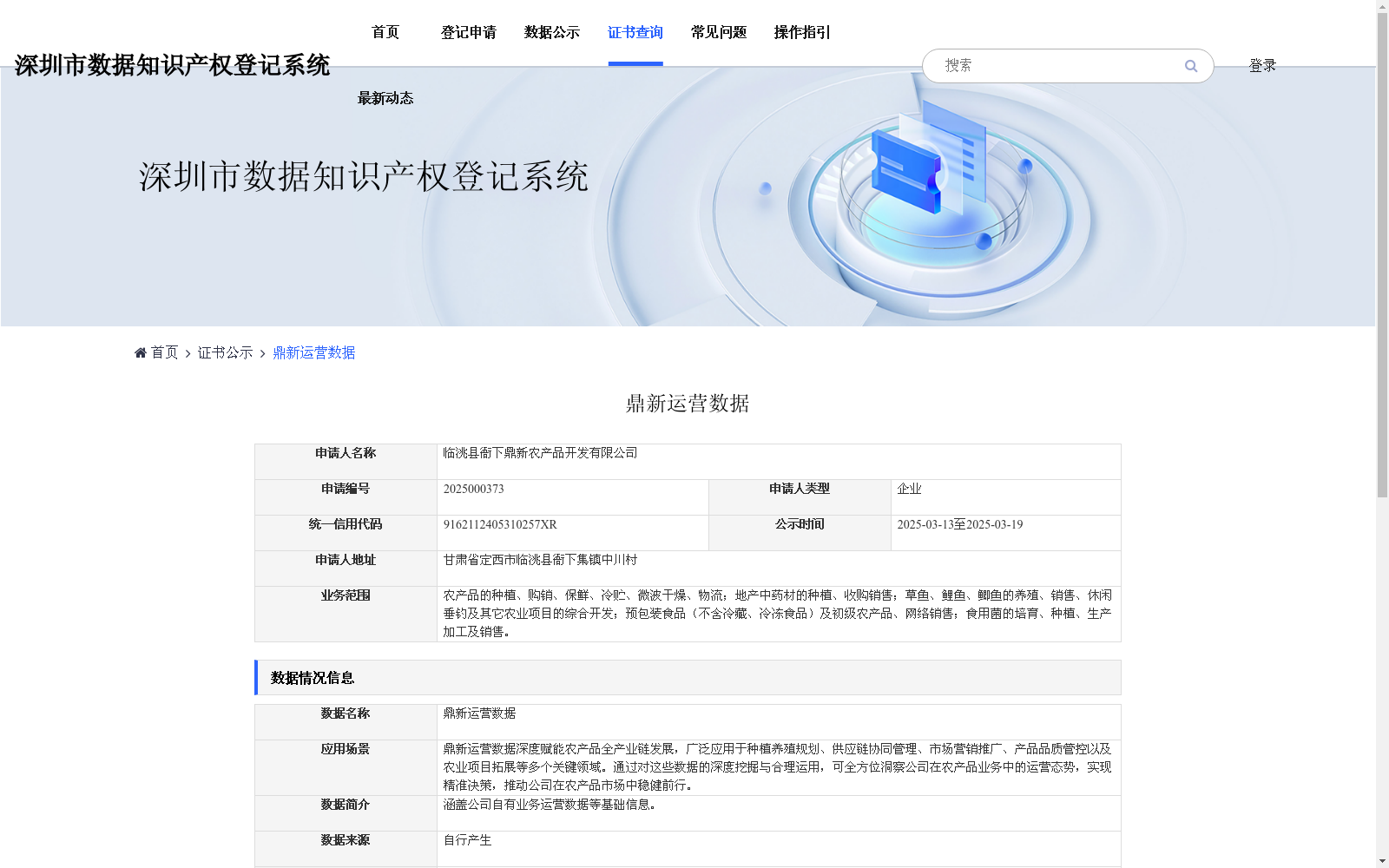Click the search magnifier icon
The height and width of the screenshot is (868, 1389).
(1190, 66)
